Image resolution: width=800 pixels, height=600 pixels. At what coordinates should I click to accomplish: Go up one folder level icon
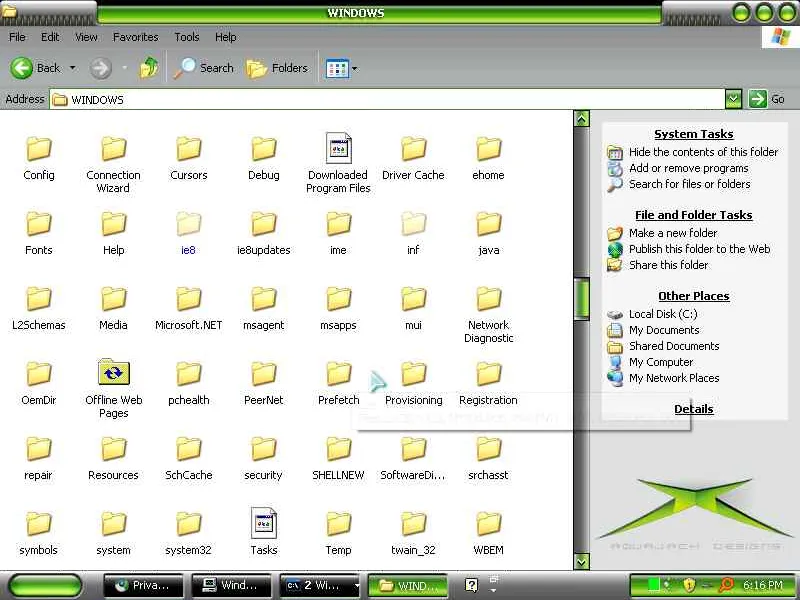pos(148,68)
